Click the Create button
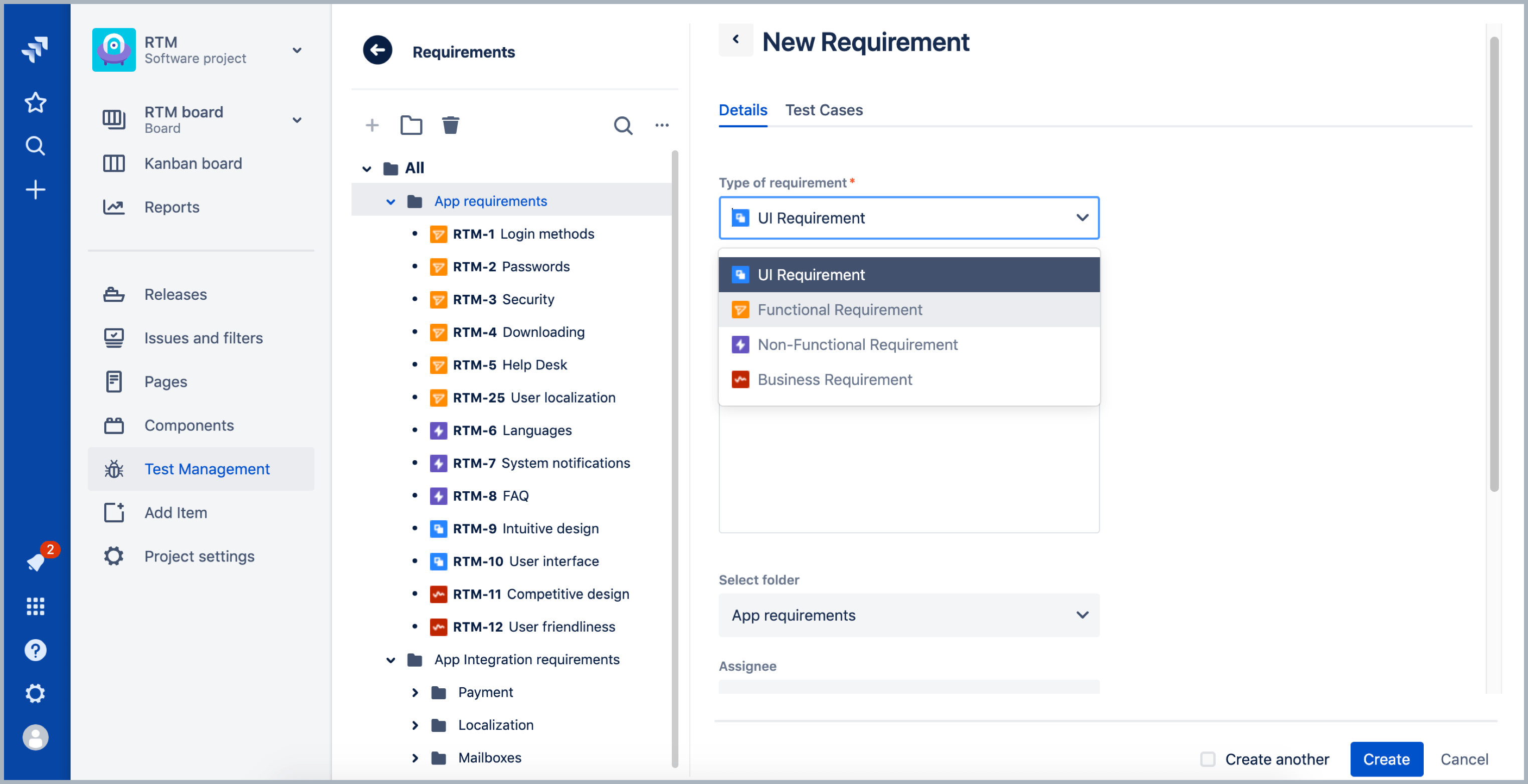The width and height of the screenshot is (1528, 784). [1386, 759]
